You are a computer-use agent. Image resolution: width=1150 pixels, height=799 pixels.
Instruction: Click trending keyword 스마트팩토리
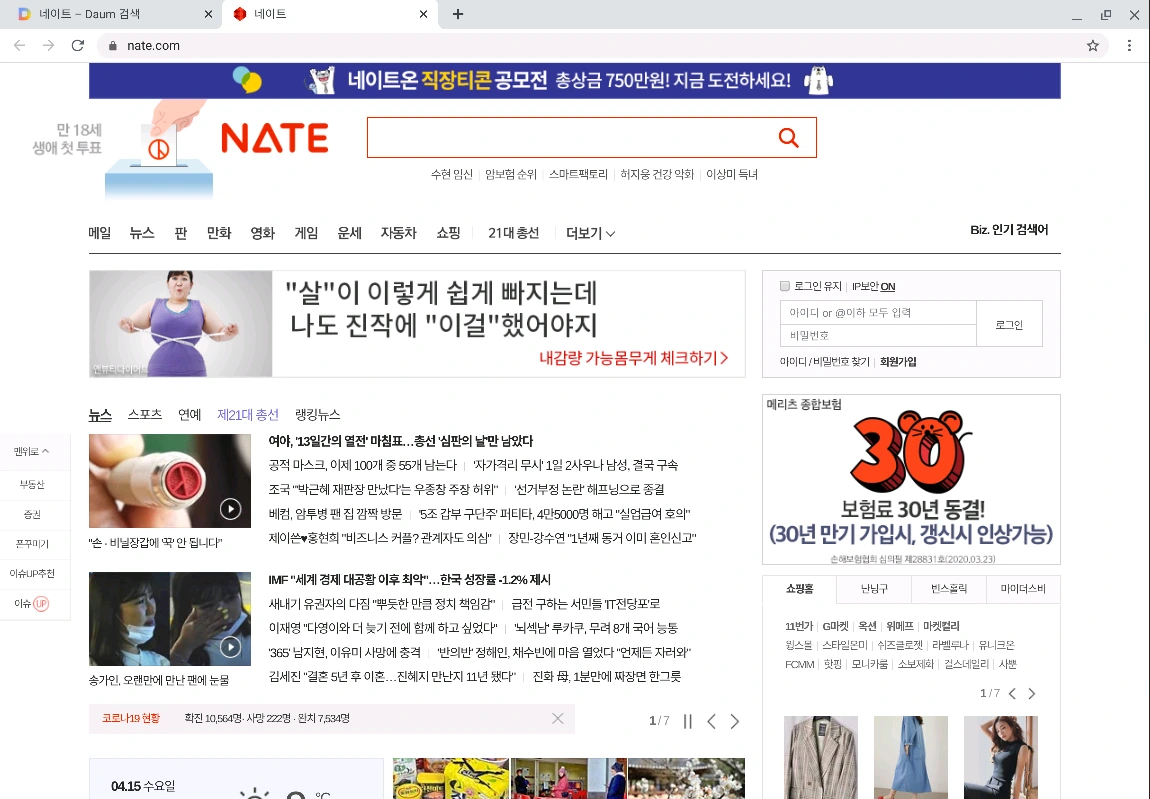tap(578, 175)
